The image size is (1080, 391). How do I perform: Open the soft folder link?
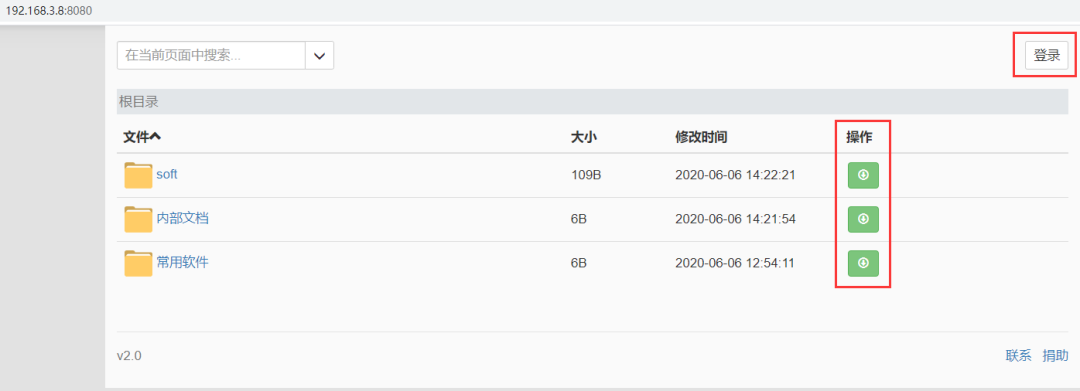pos(167,175)
